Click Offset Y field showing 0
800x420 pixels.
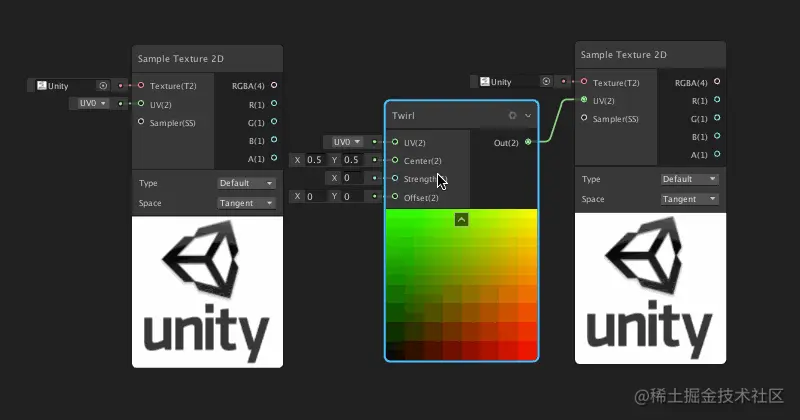coord(353,196)
